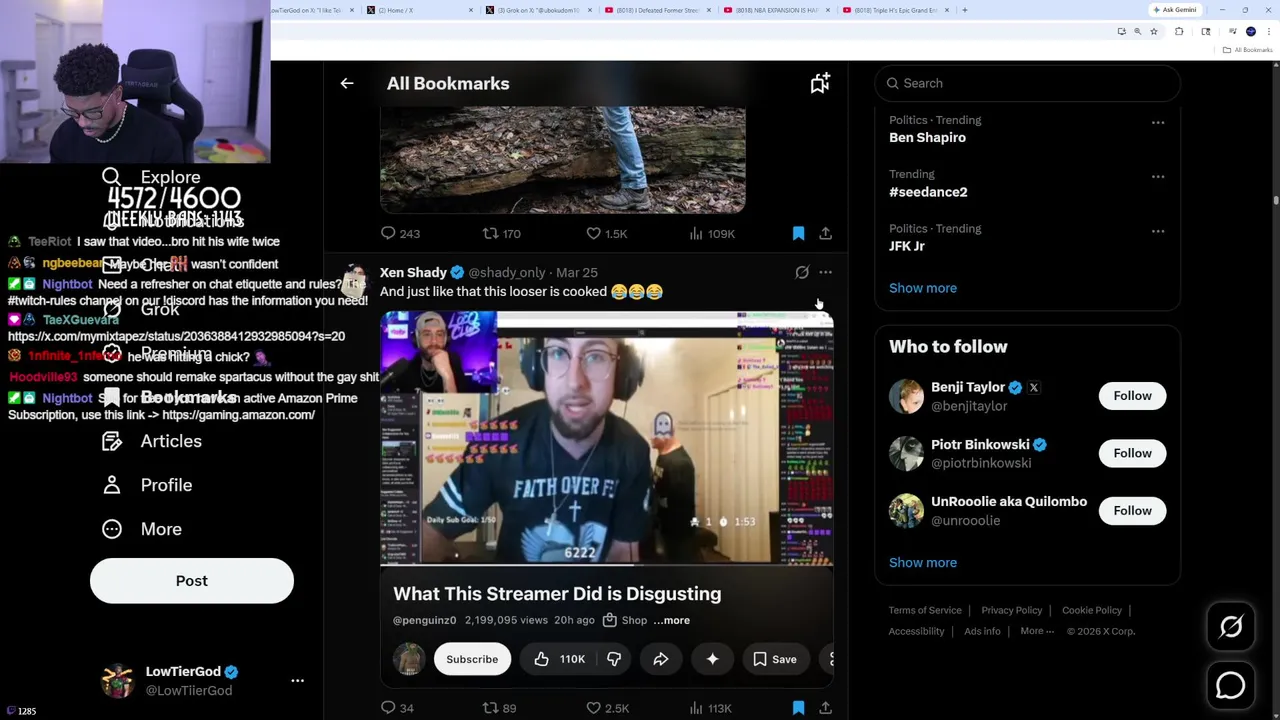1280x720 pixels.
Task: Open Profile in sidebar
Action: coord(147,485)
